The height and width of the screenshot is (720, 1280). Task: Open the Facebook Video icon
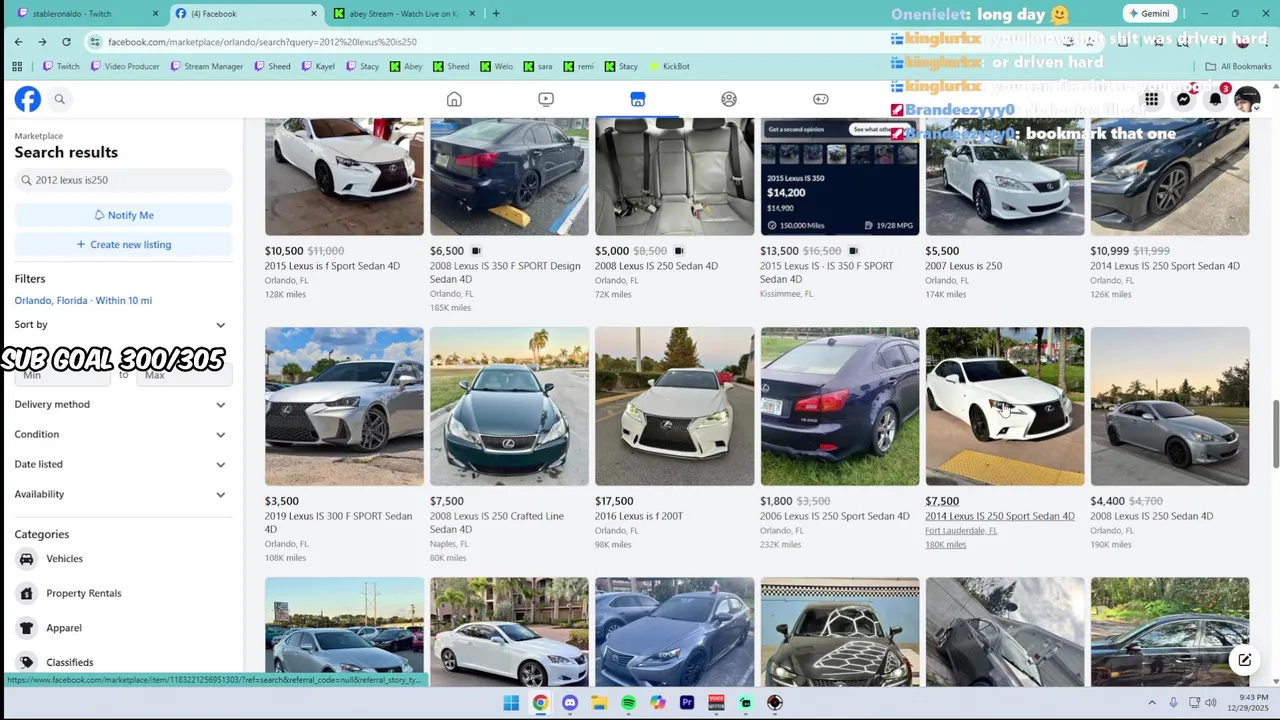(546, 99)
